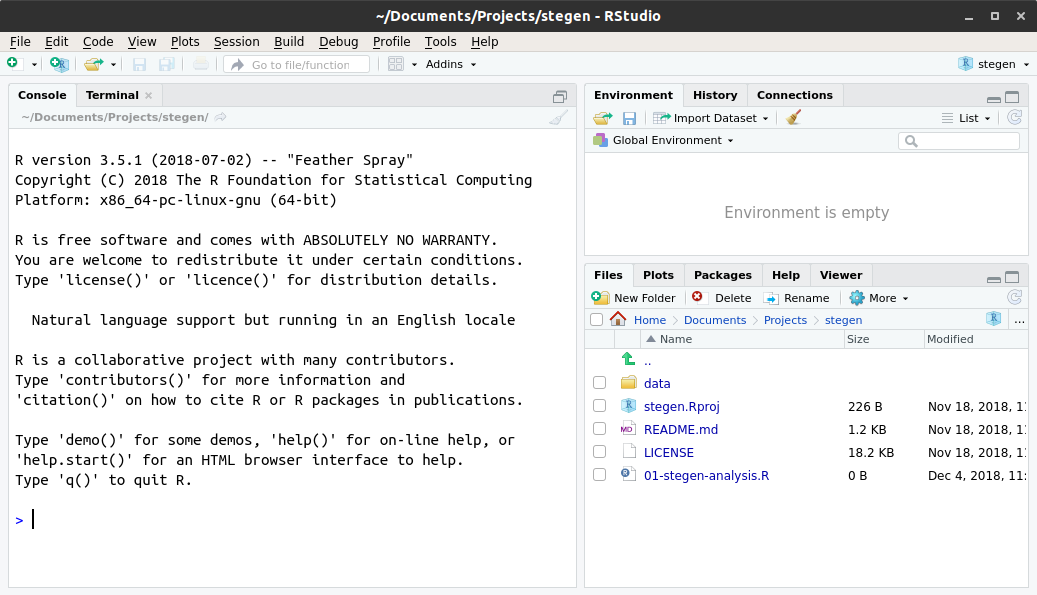This screenshot has width=1037, height=595.
Task: Check the box for README.md
Action: pos(599,429)
